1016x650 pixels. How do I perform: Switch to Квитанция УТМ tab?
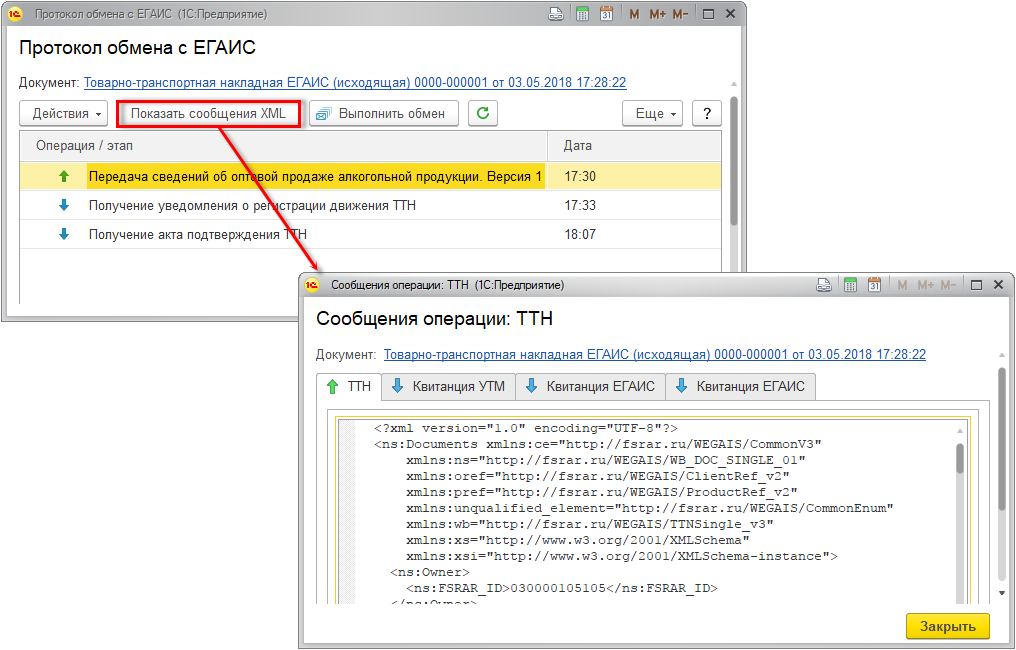pyautogui.click(x=448, y=387)
